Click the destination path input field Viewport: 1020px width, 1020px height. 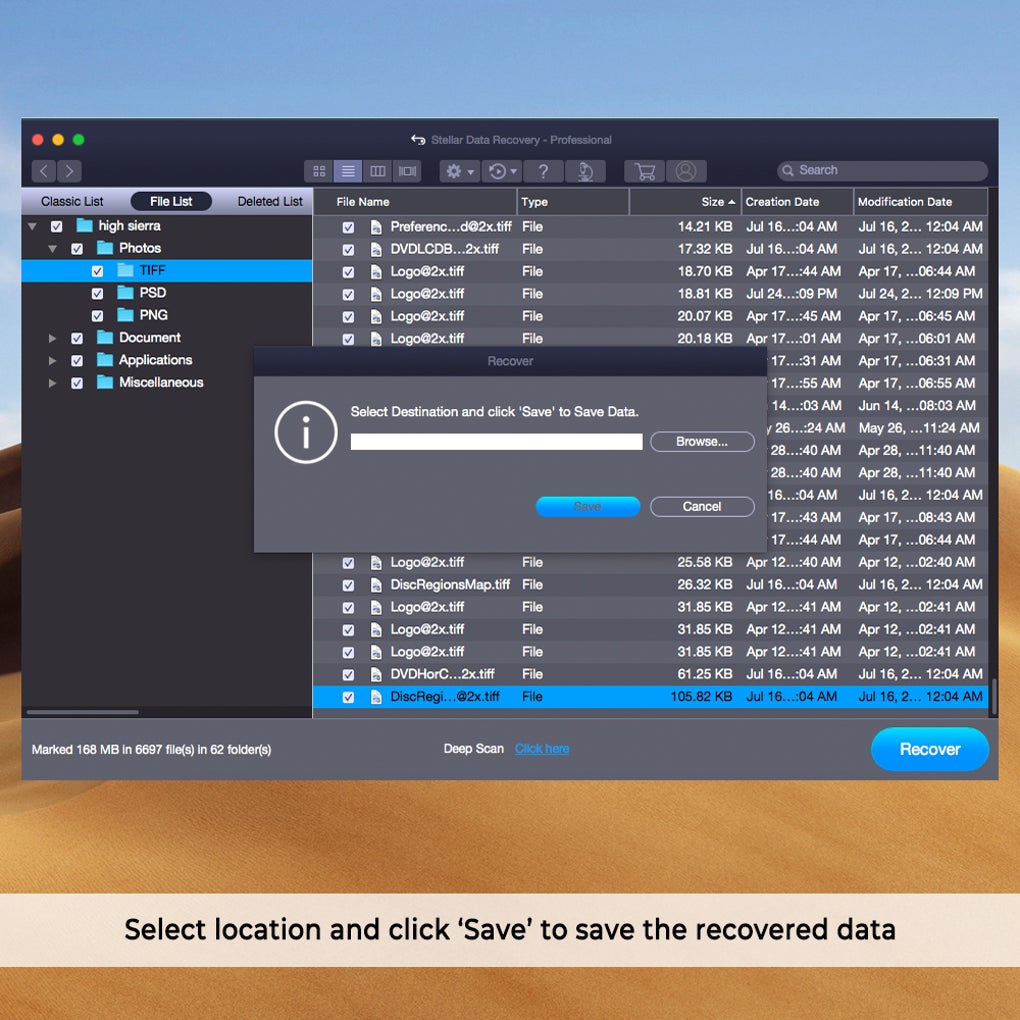tap(496, 442)
